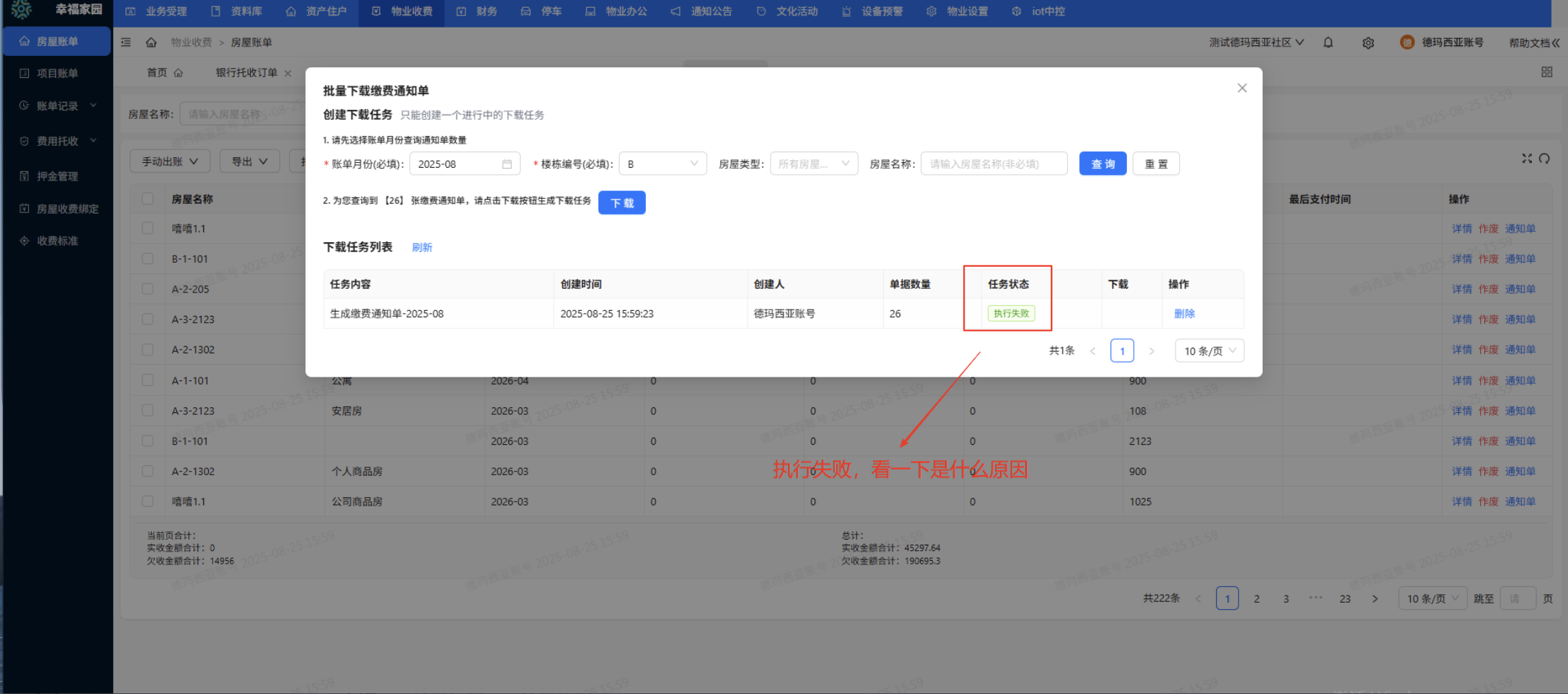Toggle the select-all checkbox in the table header
Screen dimensions: 1568x694
pyautogui.click(x=147, y=199)
